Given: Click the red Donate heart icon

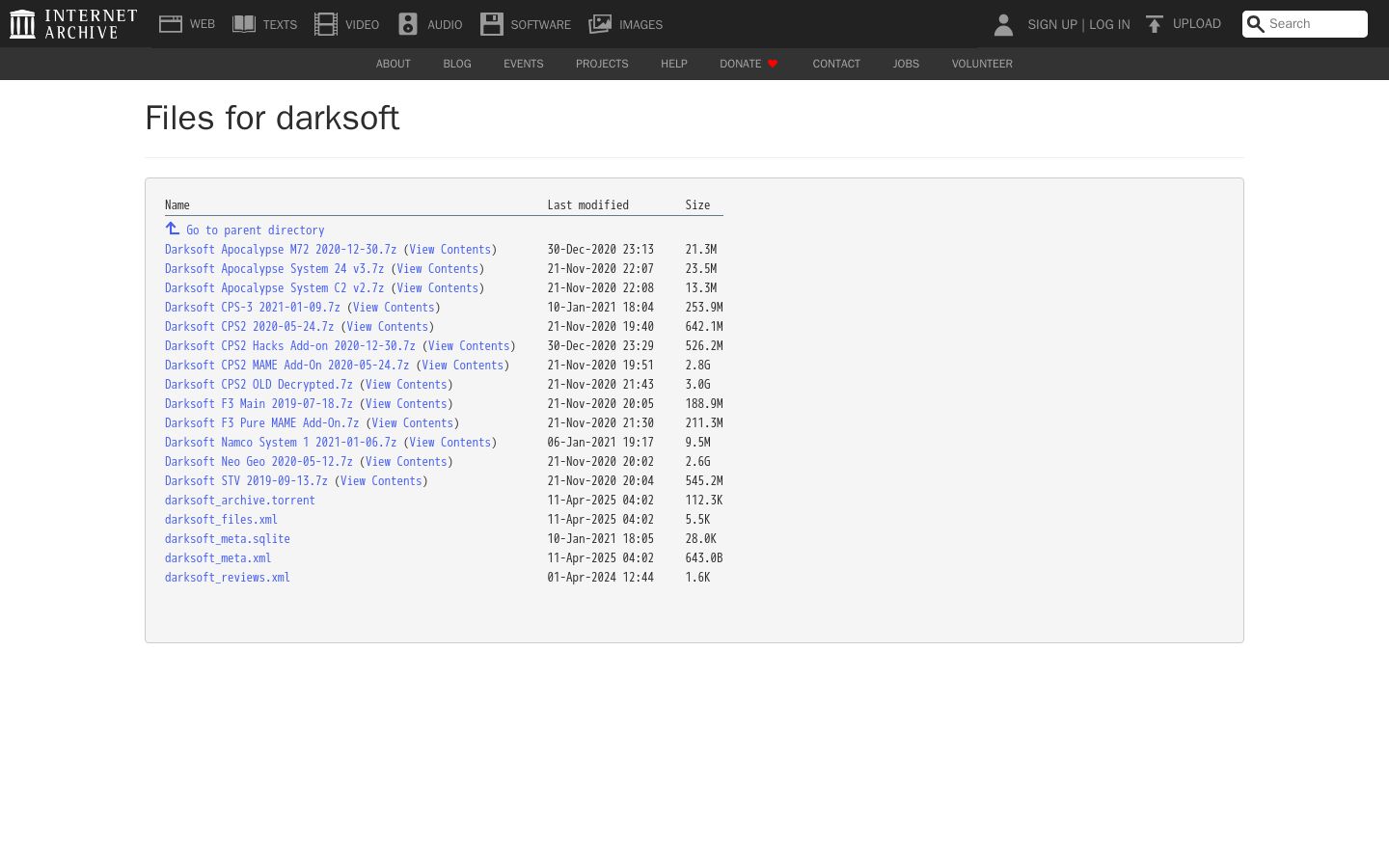Looking at the screenshot, I should [773, 64].
